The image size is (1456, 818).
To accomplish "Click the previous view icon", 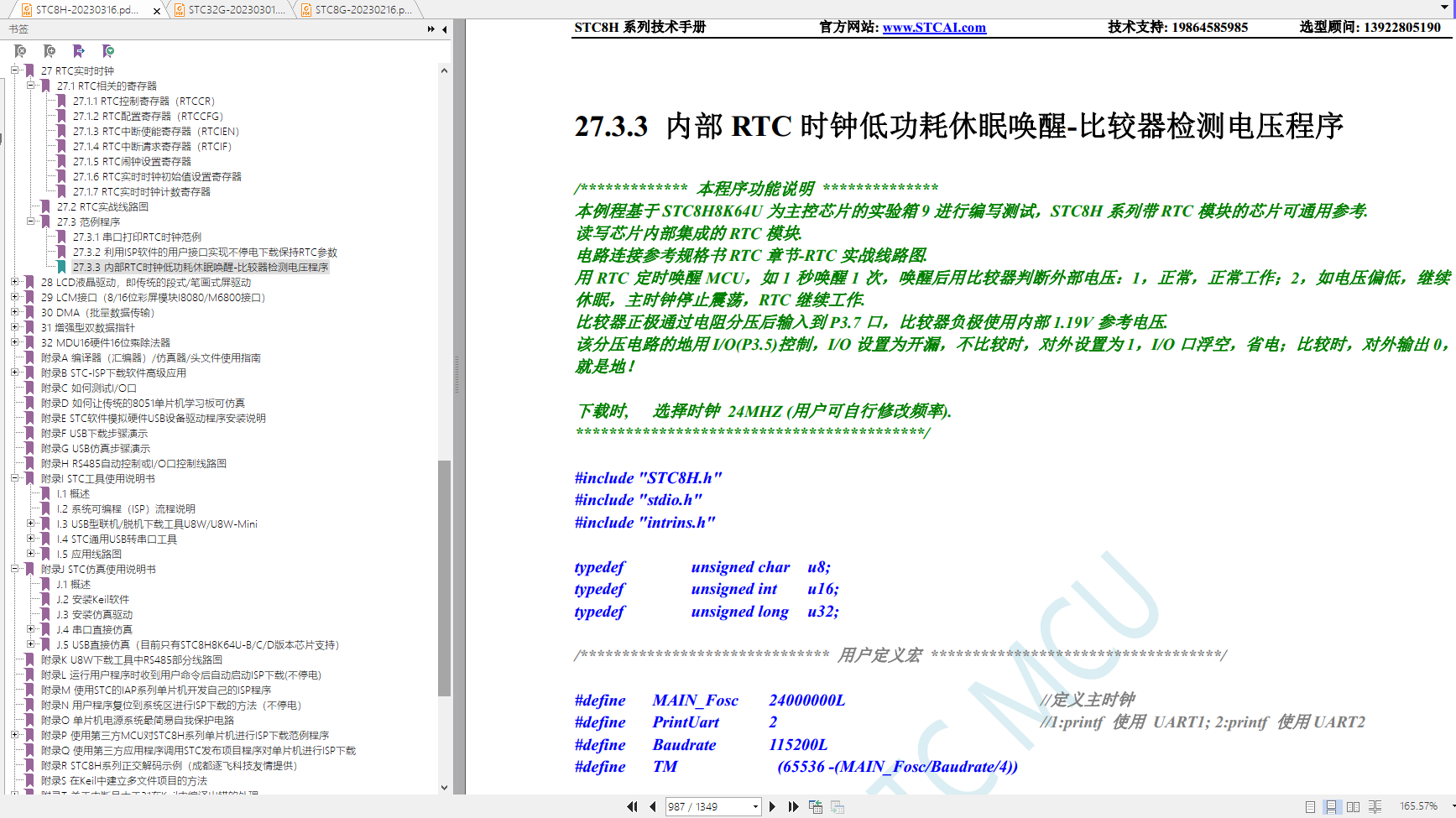I will click(x=815, y=806).
